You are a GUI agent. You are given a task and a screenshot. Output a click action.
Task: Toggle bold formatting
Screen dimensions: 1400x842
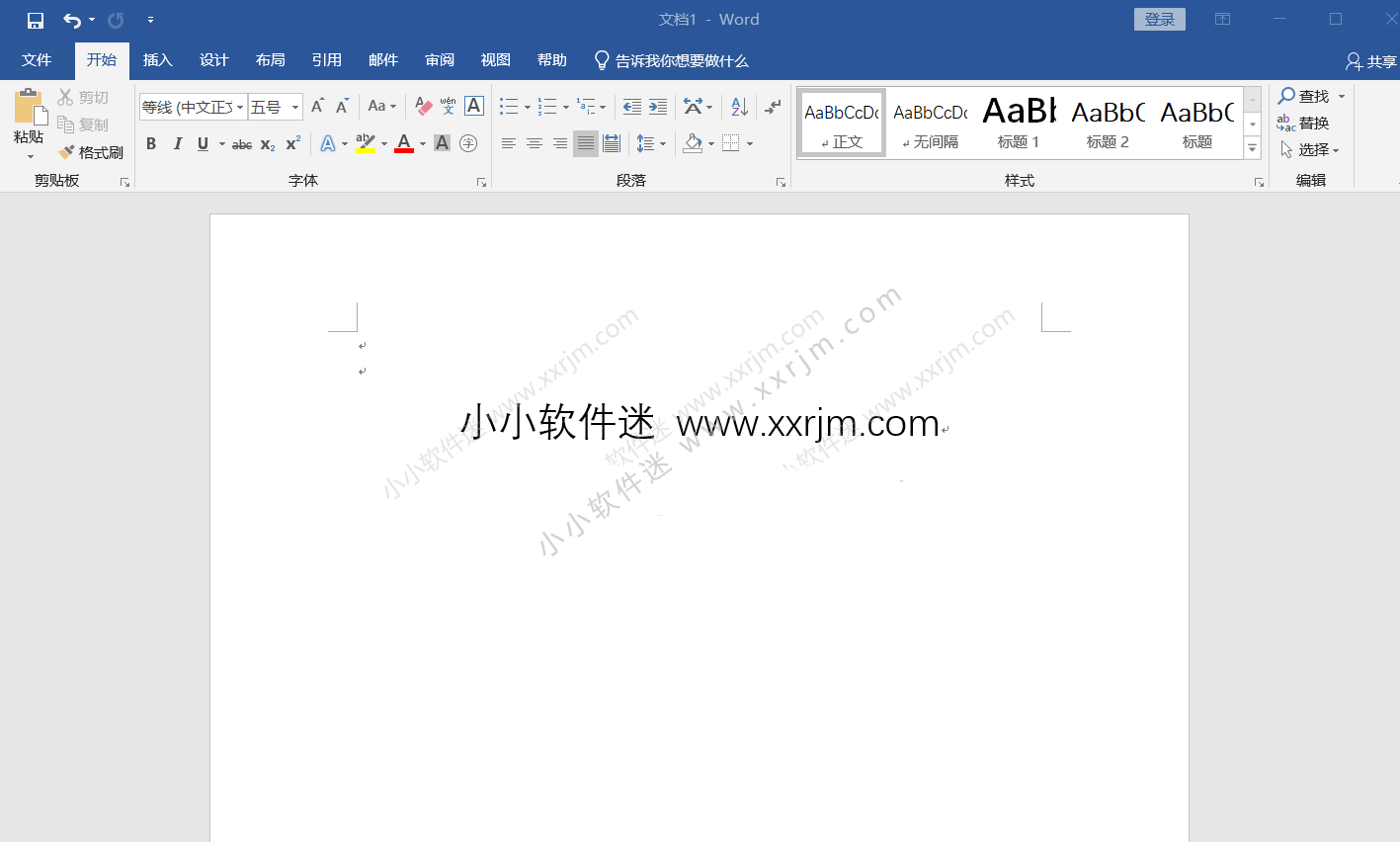tap(151, 144)
